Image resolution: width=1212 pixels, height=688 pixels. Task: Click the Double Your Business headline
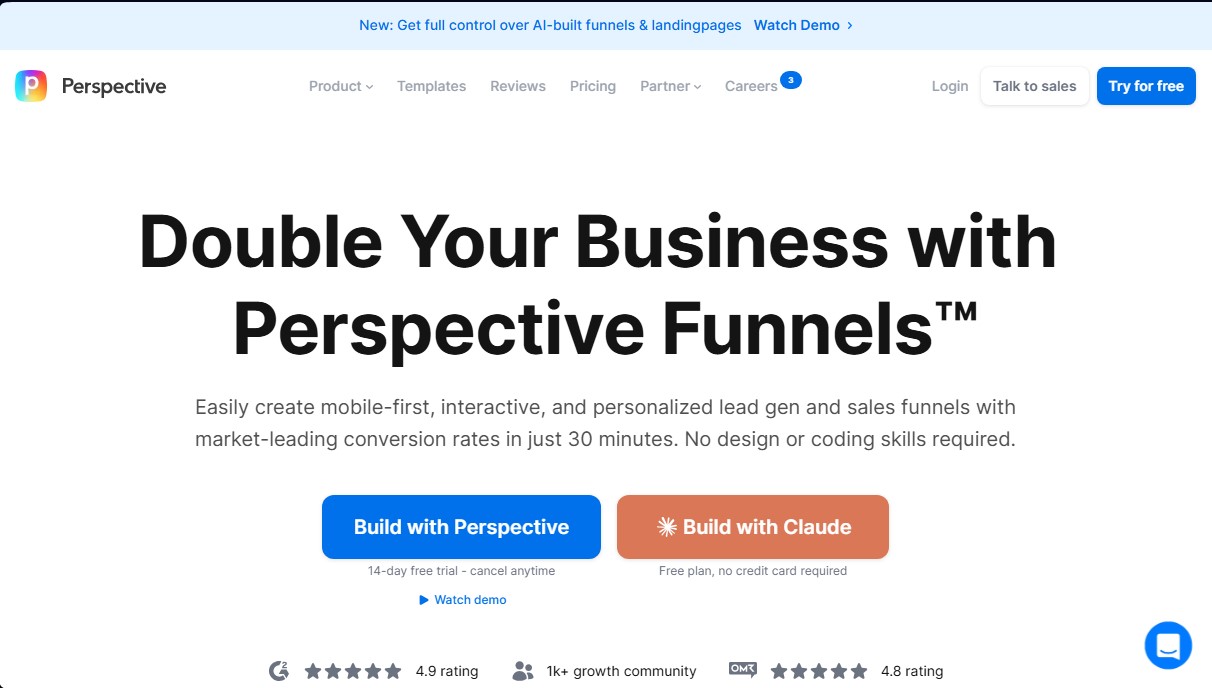click(597, 285)
